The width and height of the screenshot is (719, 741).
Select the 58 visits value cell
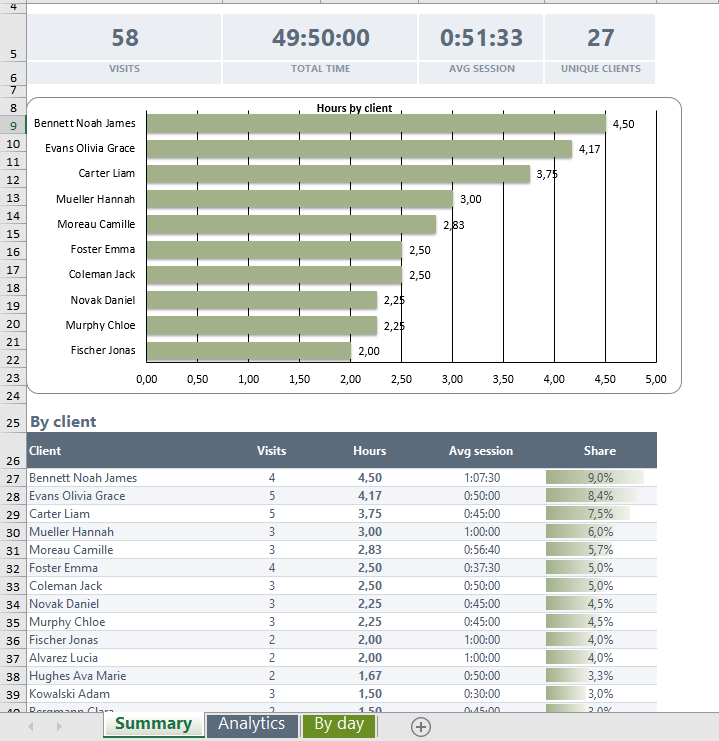(x=124, y=37)
